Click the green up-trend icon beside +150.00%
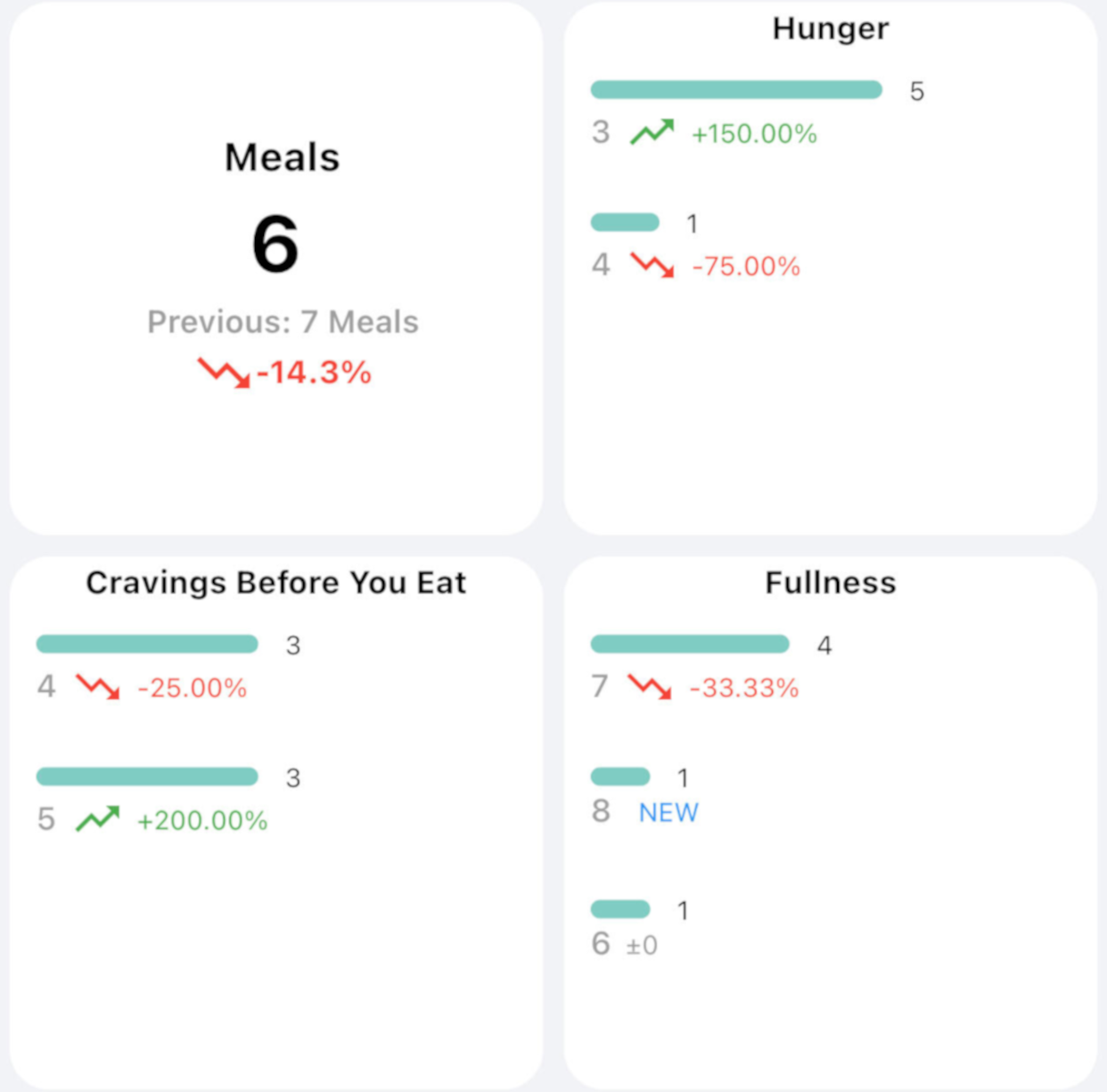 pos(652,133)
